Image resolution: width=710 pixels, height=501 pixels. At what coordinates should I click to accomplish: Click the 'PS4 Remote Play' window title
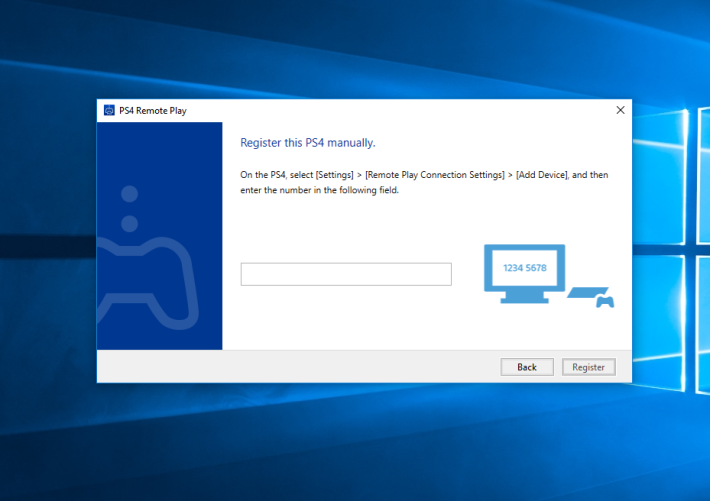click(x=153, y=111)
